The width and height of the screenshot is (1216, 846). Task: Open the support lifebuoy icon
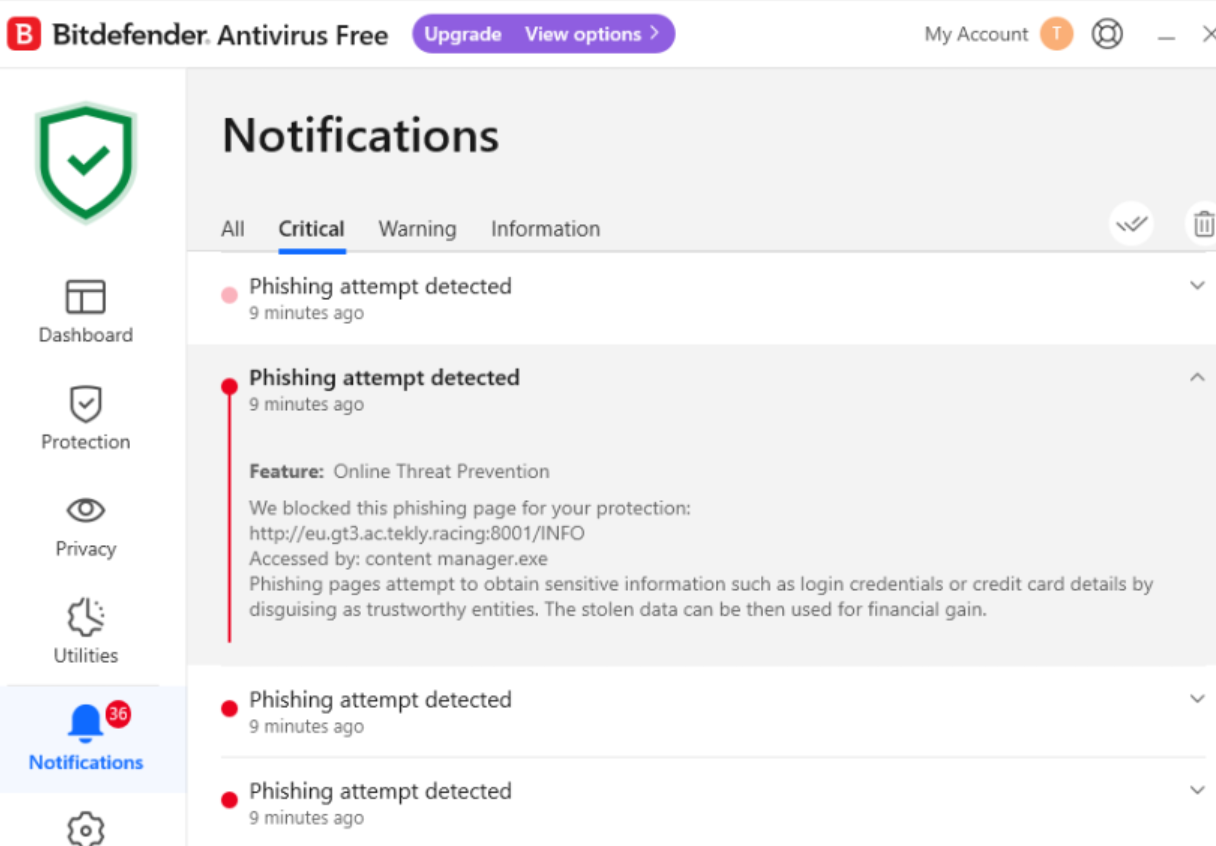(x=1107, y=34)
